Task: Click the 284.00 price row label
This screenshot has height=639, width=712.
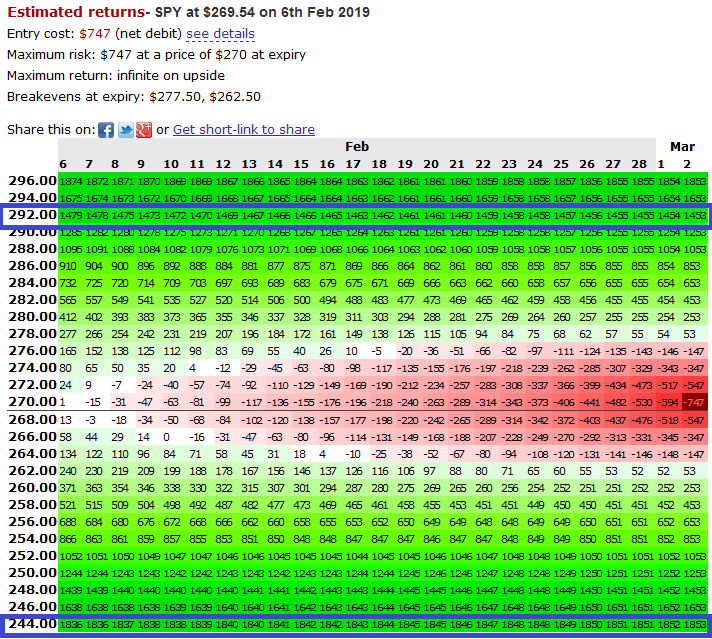Action: [32, 283]
